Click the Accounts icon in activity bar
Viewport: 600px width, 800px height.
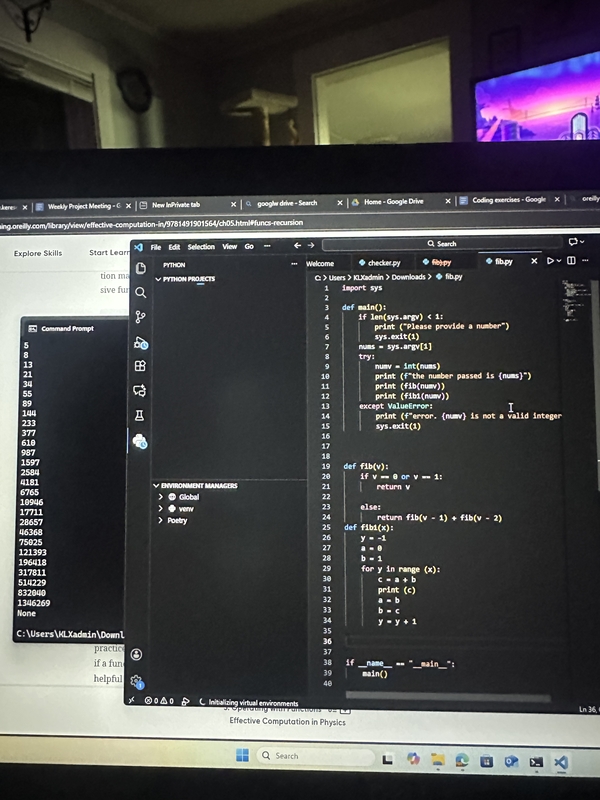(x=137, y=655)
